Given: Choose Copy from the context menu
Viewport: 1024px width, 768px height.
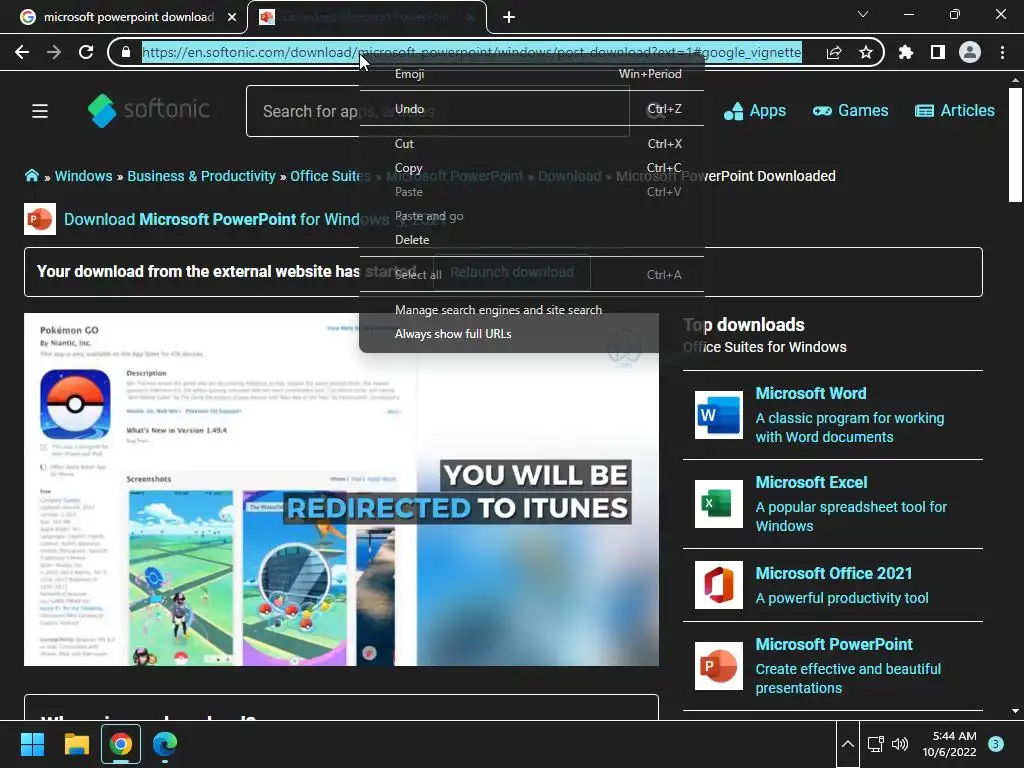Looking at the screenshot, I should tap(532, 168).
